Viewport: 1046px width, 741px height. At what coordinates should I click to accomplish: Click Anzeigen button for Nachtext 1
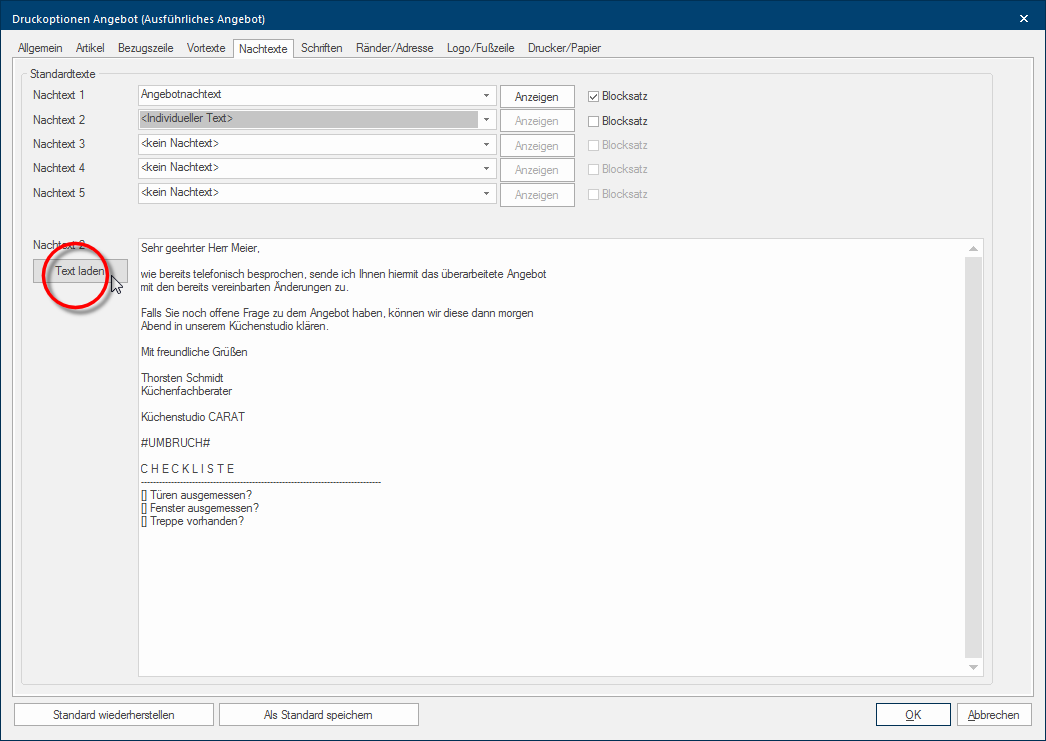(537, 97)
